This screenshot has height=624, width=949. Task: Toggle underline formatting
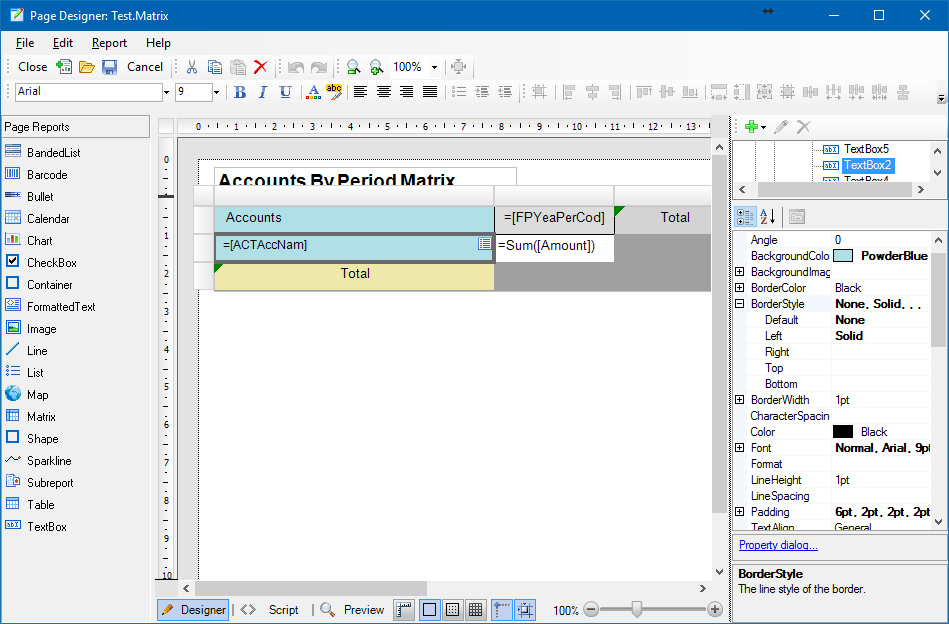coord(285,92)
